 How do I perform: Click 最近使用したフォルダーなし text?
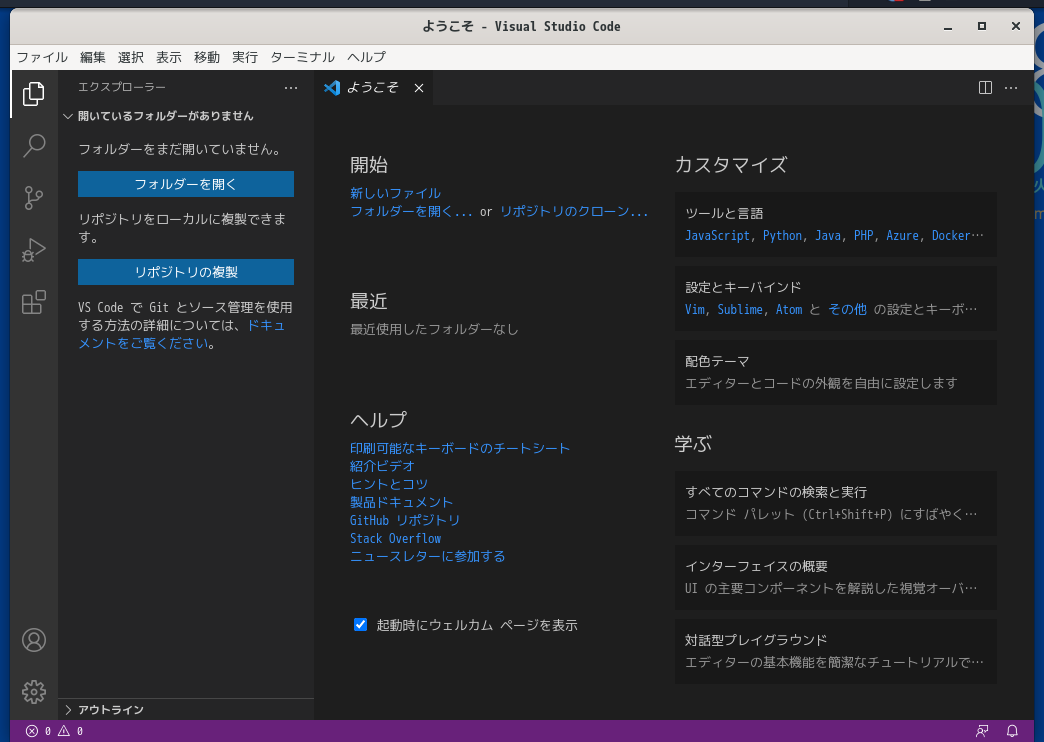434,329
